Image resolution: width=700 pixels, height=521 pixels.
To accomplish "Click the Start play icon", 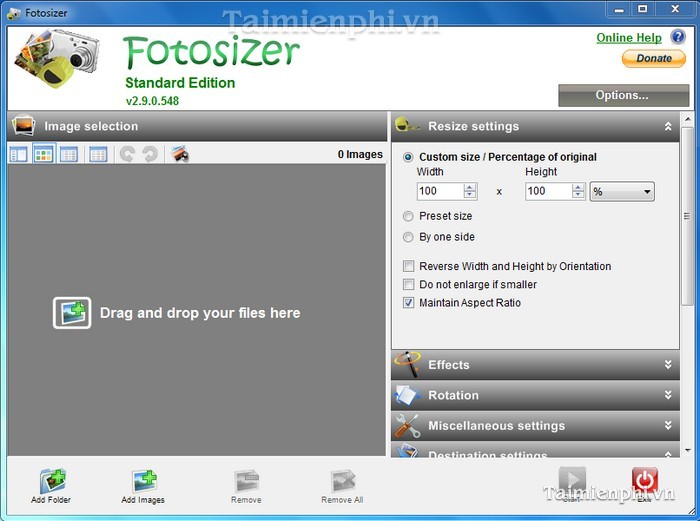I will pyautogui.click(x=572, y=480).
